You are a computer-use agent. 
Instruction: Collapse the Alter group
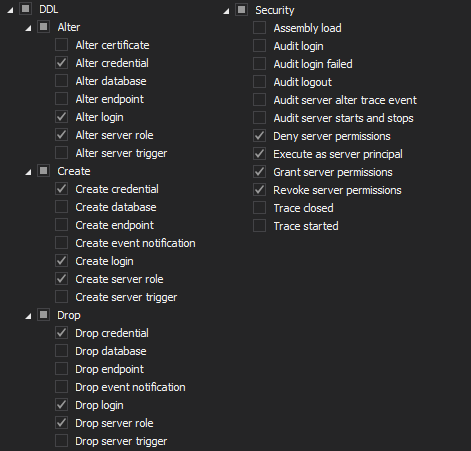28,29
